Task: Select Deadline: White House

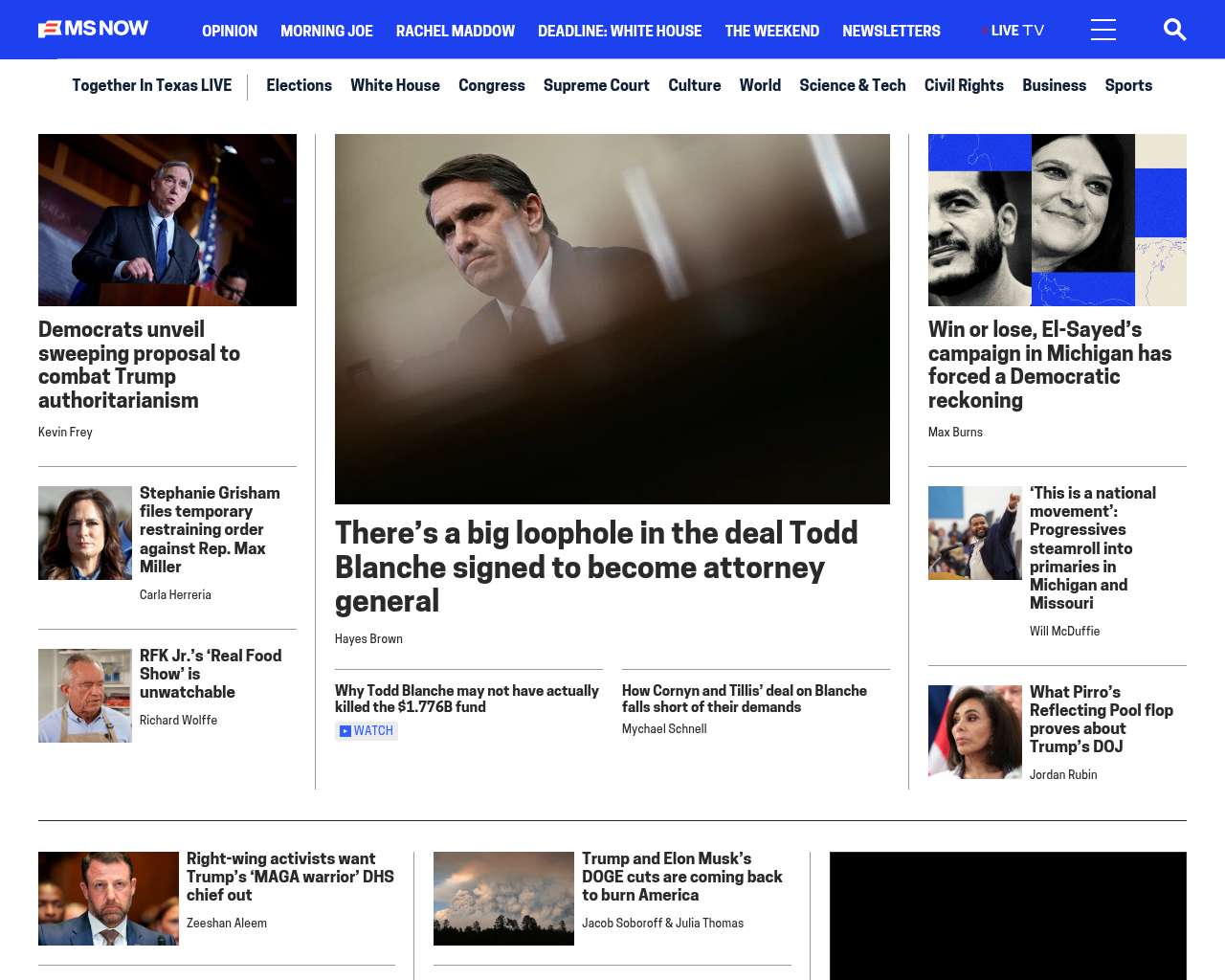Action: [x=619, y=31]
